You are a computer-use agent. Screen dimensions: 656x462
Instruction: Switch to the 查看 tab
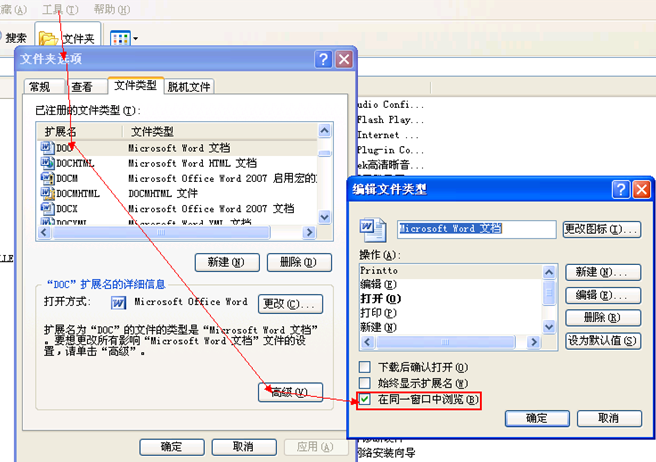coord(82,87)
